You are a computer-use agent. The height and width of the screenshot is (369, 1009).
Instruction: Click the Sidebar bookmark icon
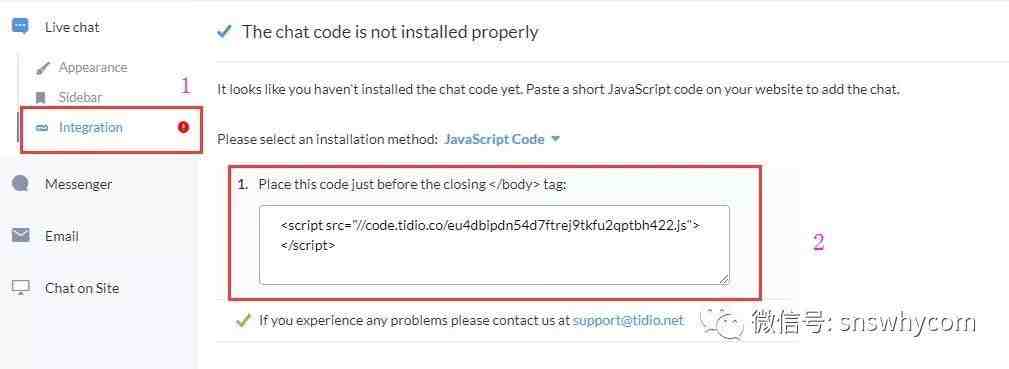tap(41, 98)
